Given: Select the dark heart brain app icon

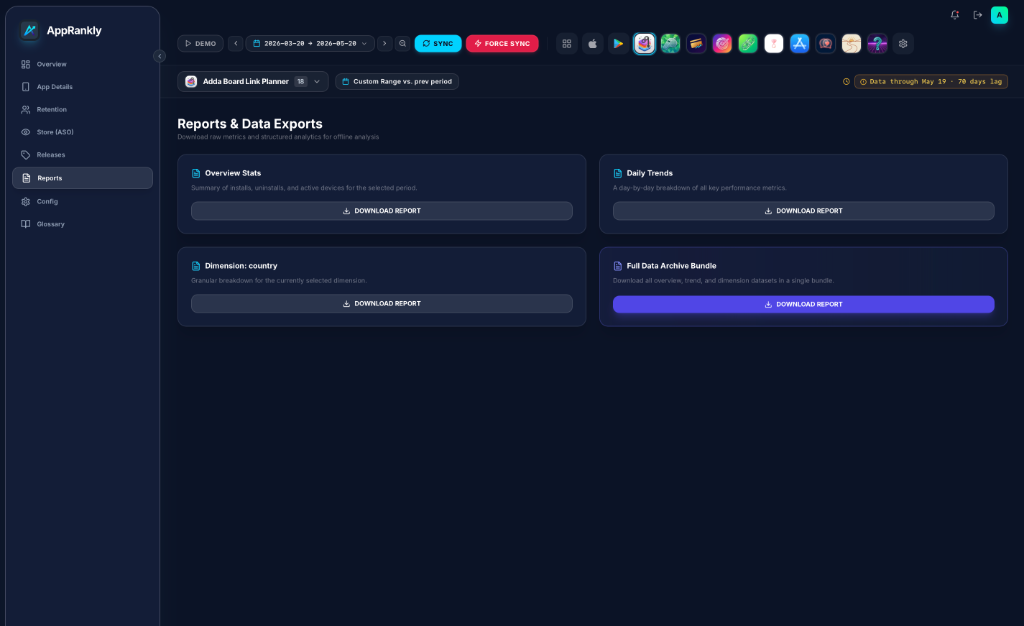Looking at the screenshot, I should coord(825,44).
